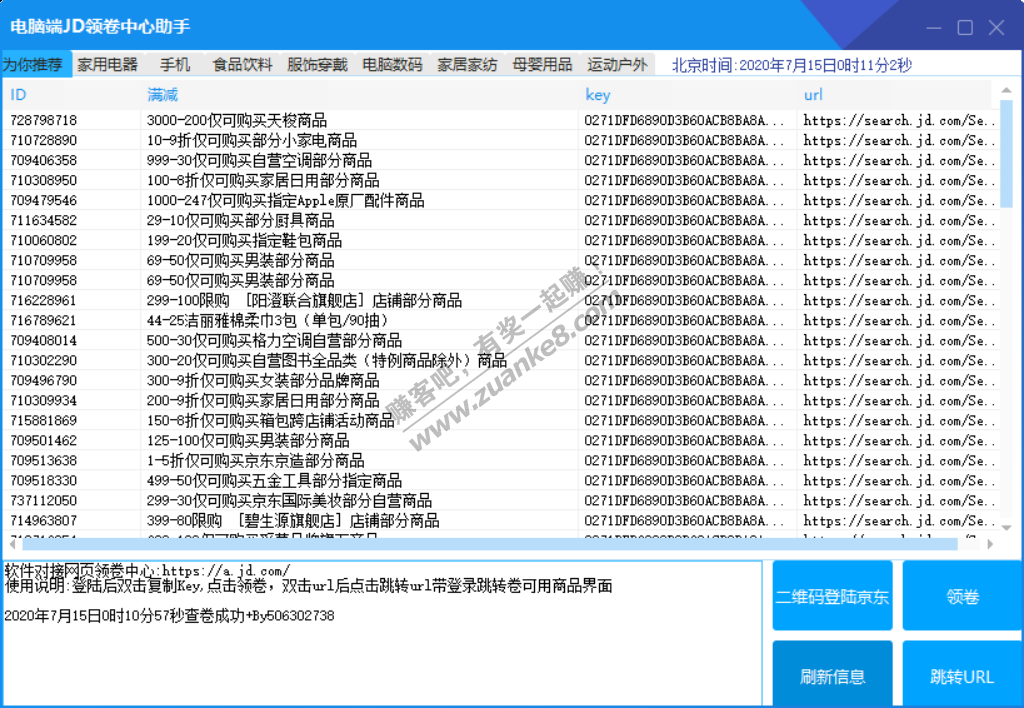Select the 手机 tab

pos(175,65)
